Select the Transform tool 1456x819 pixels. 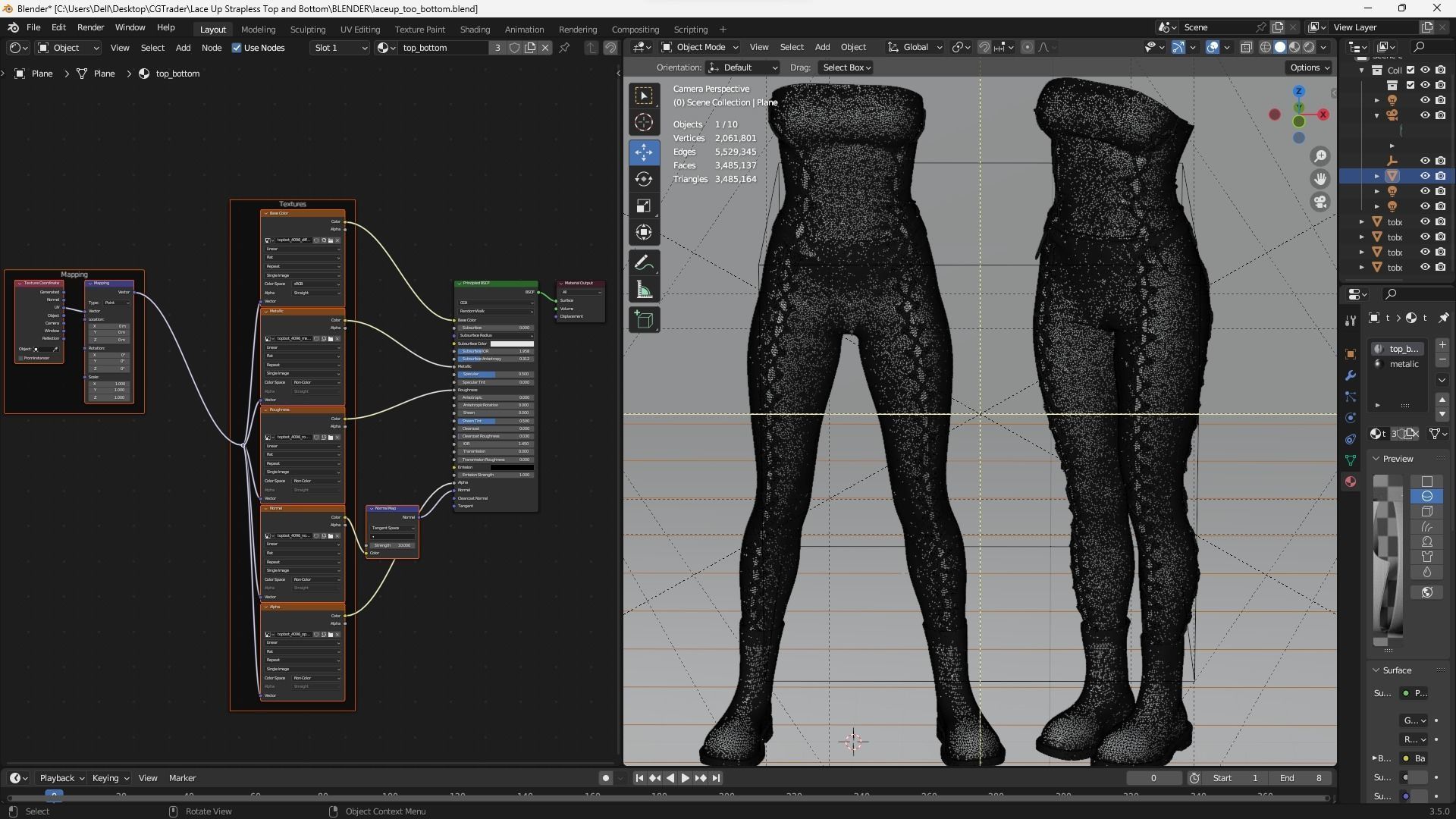[644, 233]
